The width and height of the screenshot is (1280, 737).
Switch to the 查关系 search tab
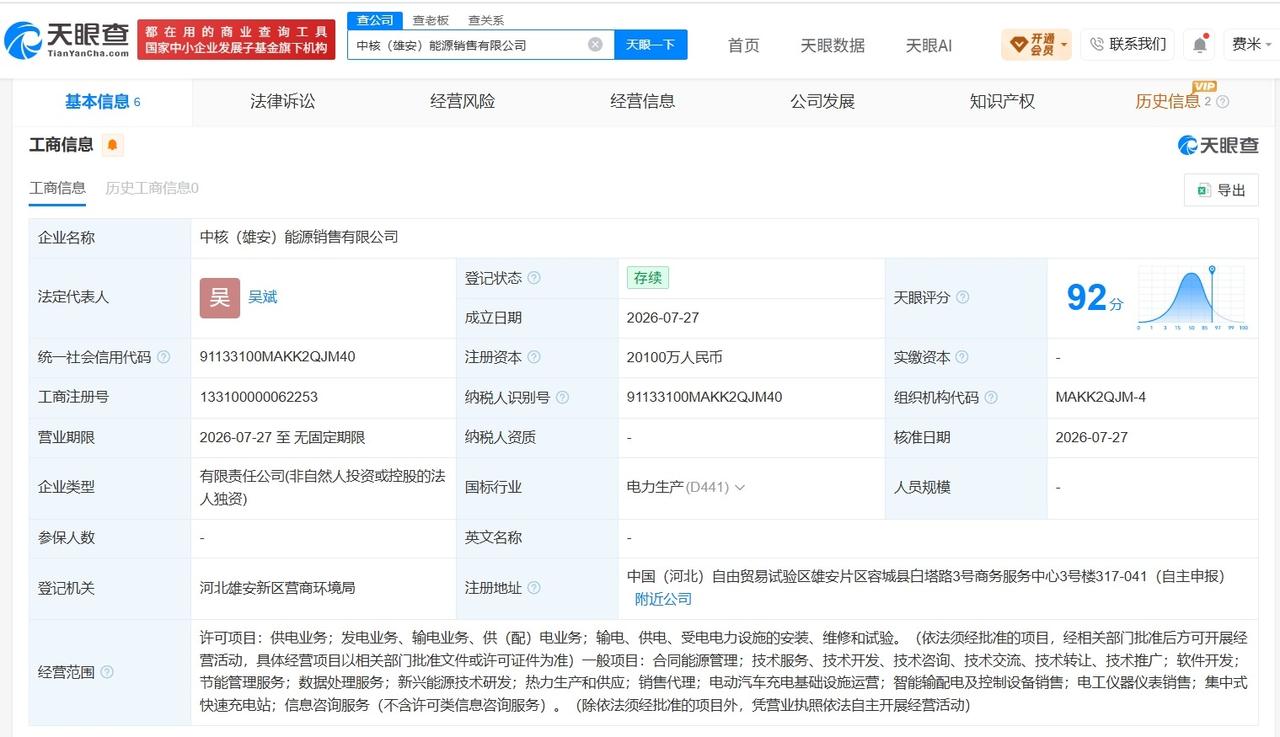point(486,20)
